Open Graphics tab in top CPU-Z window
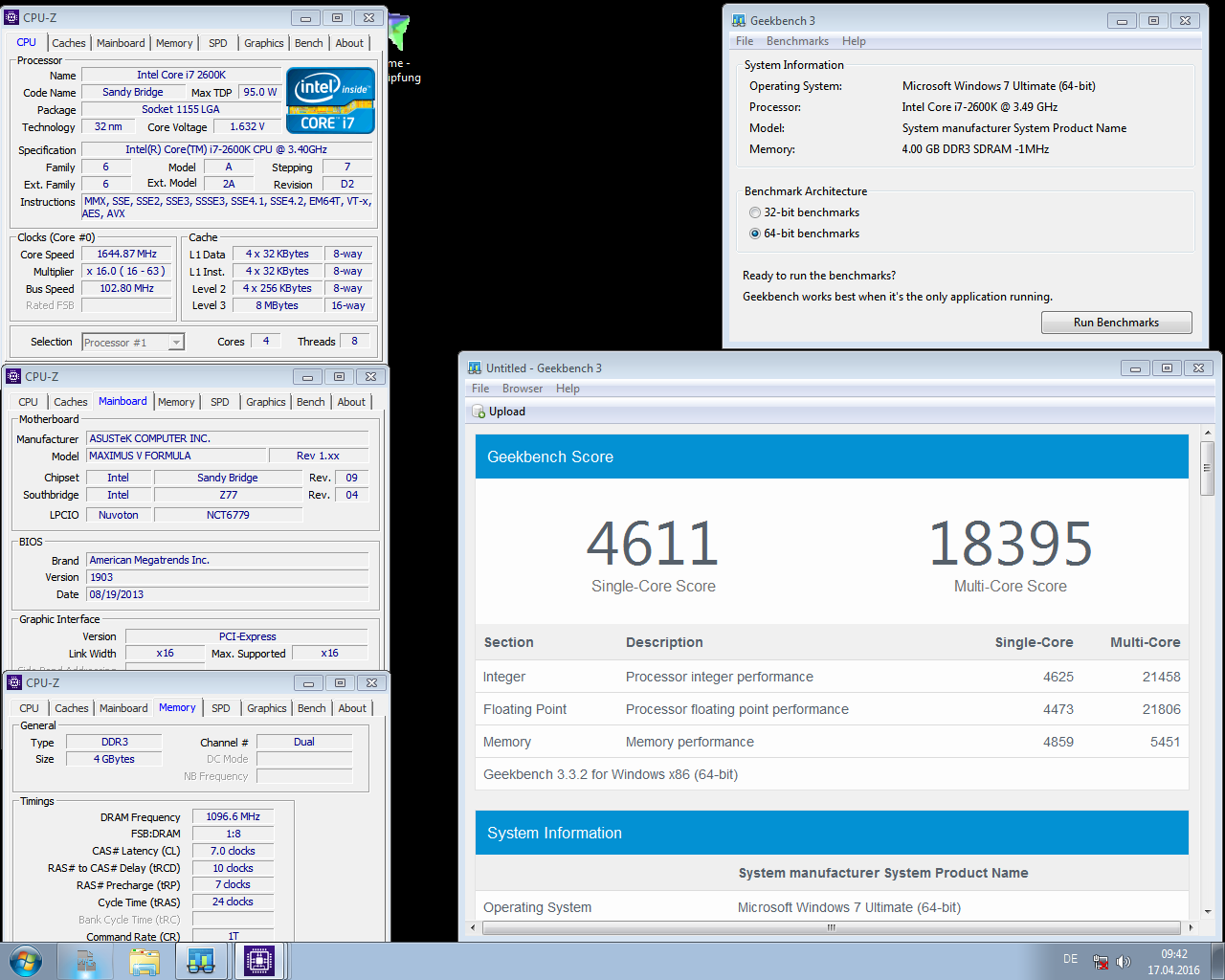This screenshot has width=1225, height=980. (264, 43)
